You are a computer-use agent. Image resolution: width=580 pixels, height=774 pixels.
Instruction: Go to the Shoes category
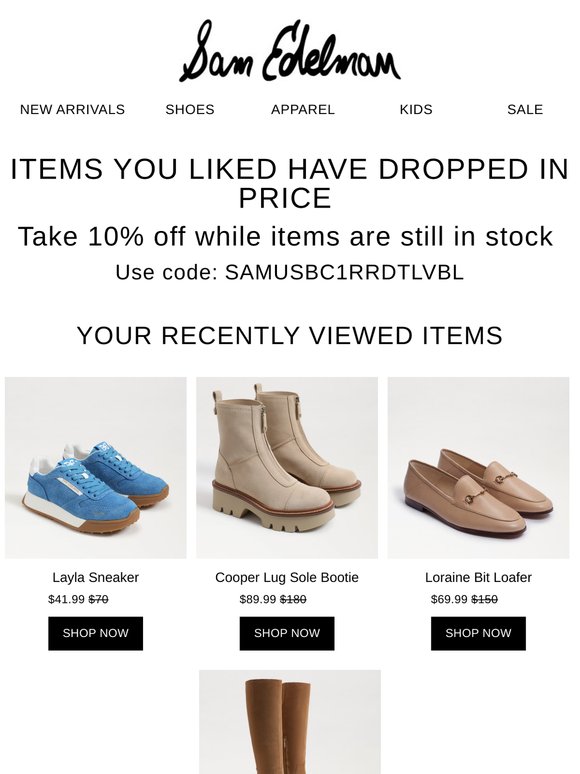(190, 110)
